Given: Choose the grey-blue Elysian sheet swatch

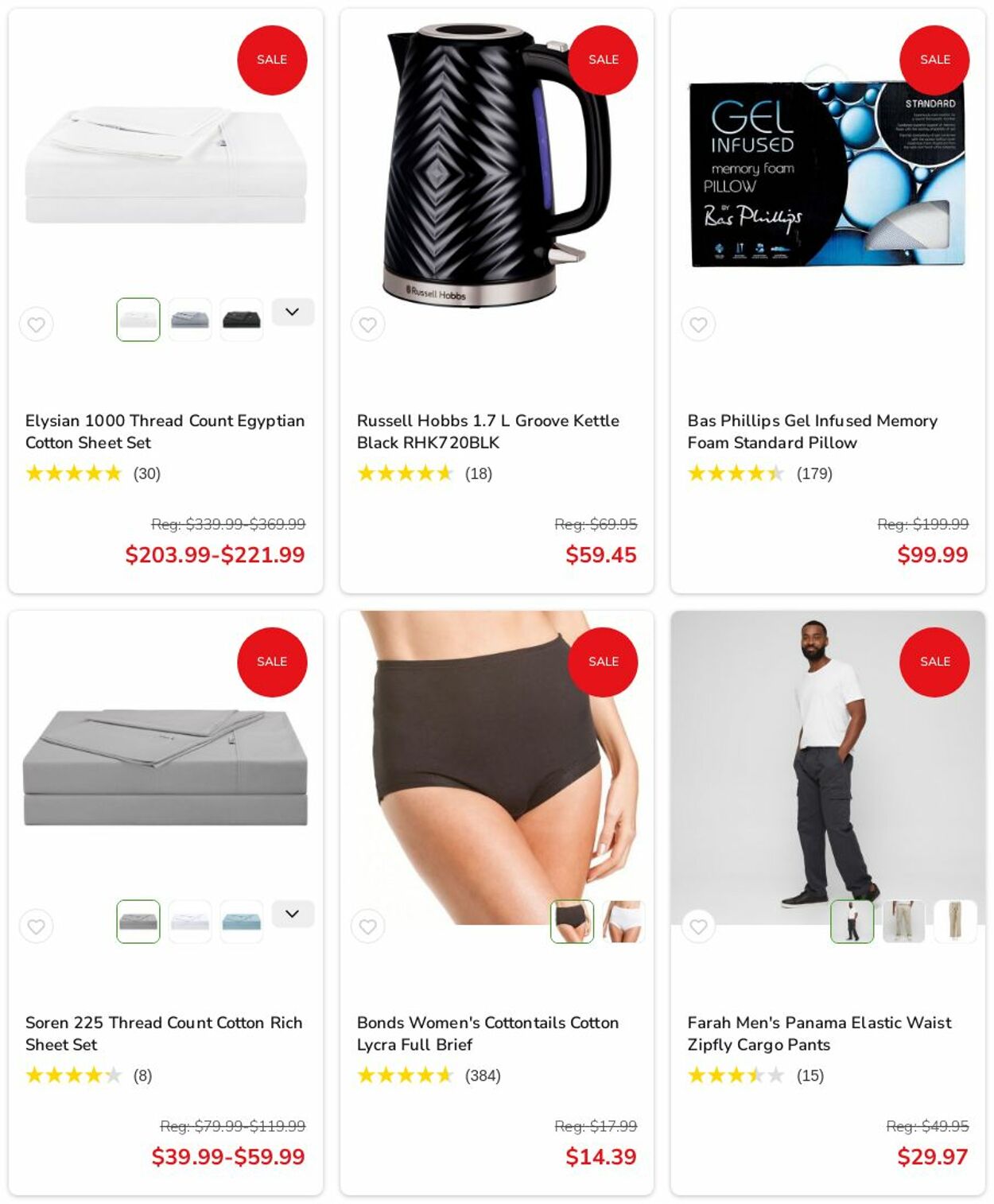Looking at the screenshot, I should tap(190, 320).
